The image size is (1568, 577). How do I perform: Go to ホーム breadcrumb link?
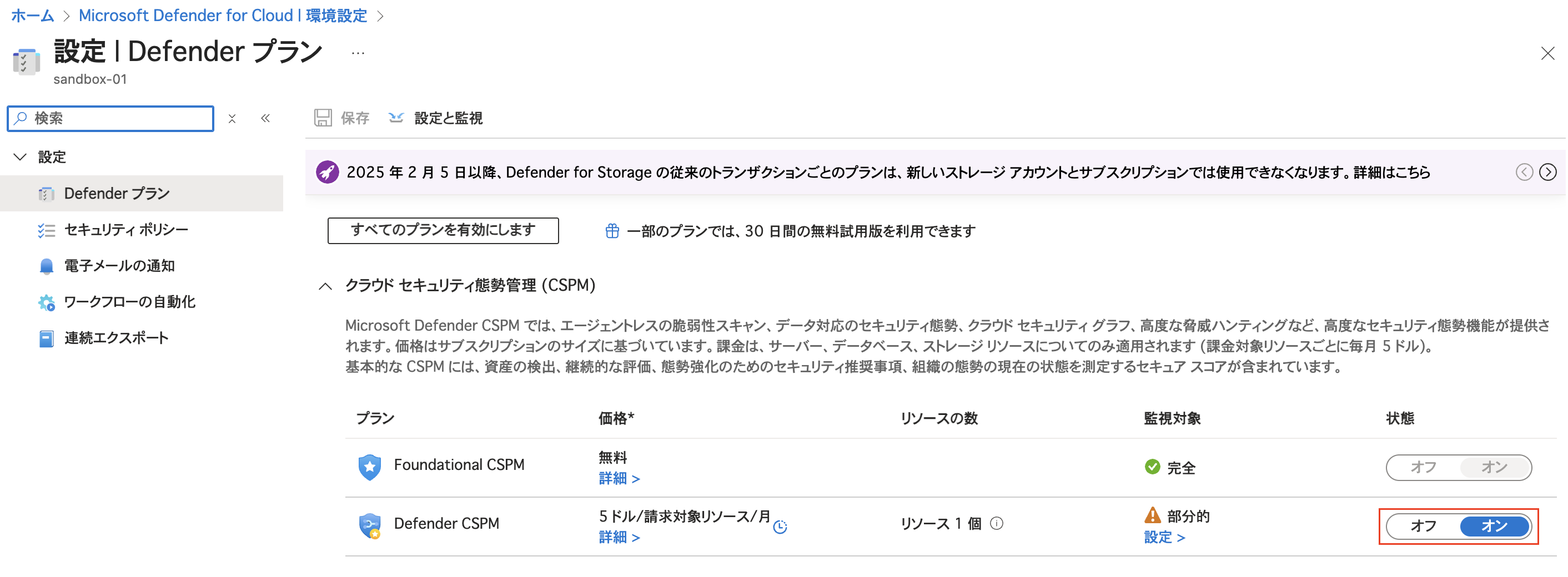pos(32,16)
